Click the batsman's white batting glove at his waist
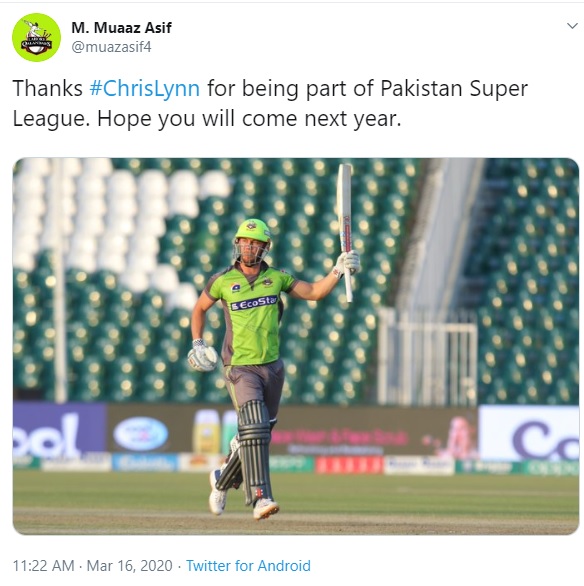 (202, 355)
